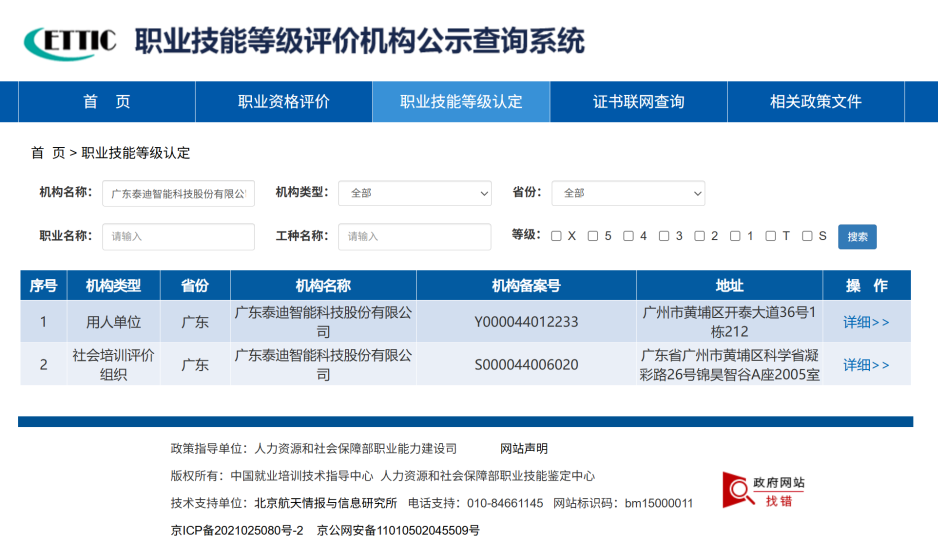Click the page title 职业技能等级评价机构公示查询系统
Image resolution: width=938 pixels, height=559 pixels.
click(360, 41)
